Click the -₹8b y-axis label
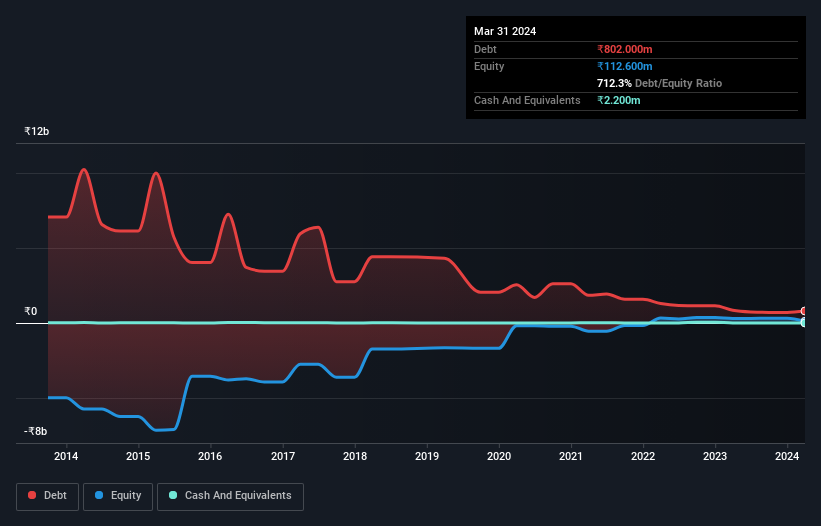821x526 pixels. click(36, 431)
